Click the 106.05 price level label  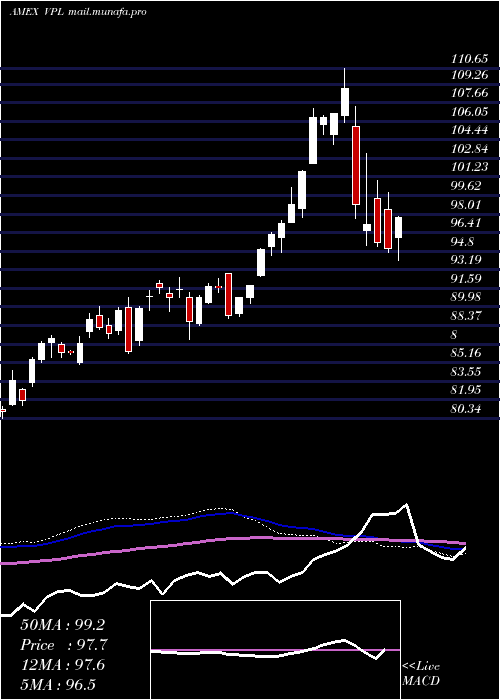tap(470, 112)
